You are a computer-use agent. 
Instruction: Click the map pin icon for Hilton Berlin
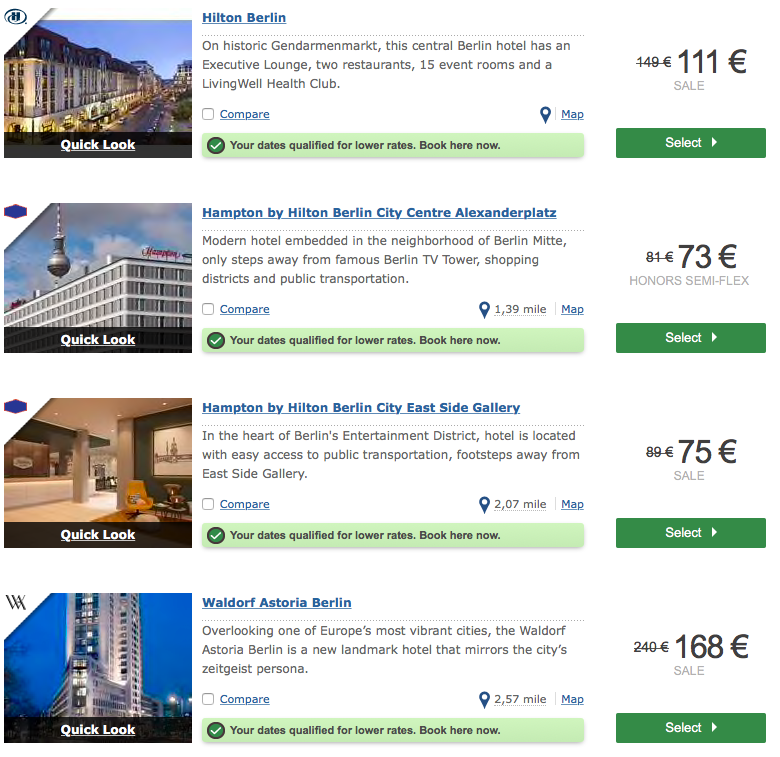tap(545, 115)
